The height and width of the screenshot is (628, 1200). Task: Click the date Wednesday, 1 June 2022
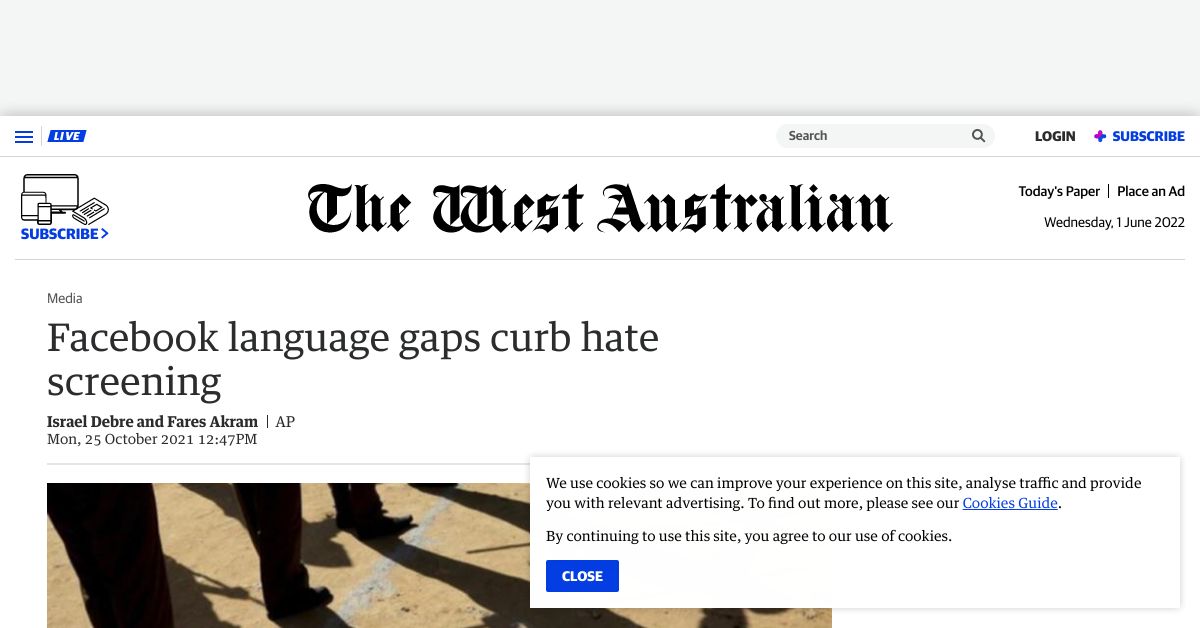pyautogui.click(x=1114, y=222)
